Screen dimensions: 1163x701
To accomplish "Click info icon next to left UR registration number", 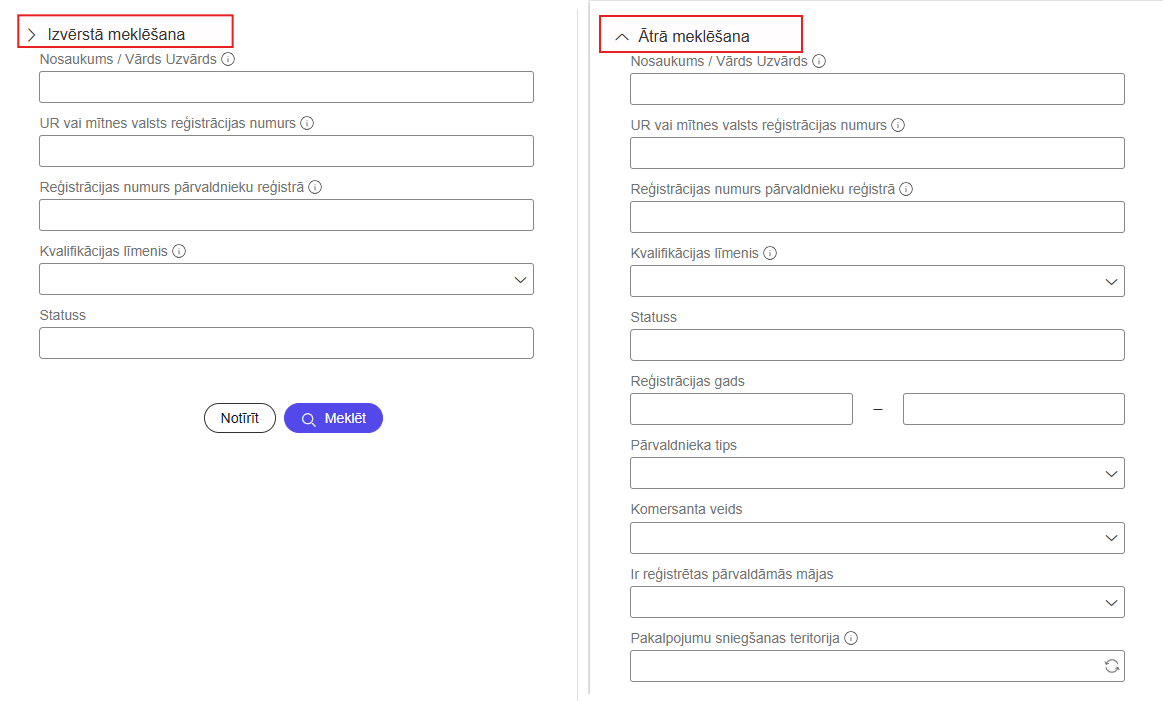I will (x=307, y=124).
